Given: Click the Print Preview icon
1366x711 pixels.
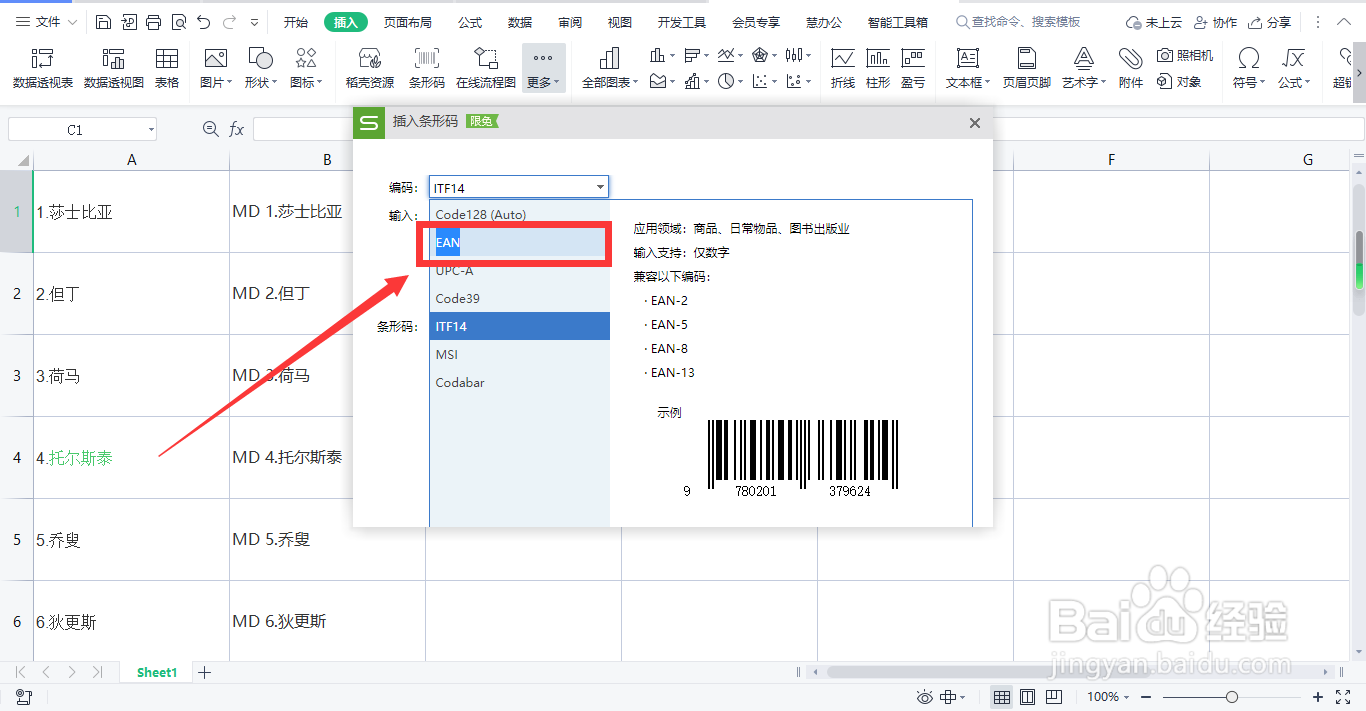Looking at the screenshot, I should click(x=179, y=22).
